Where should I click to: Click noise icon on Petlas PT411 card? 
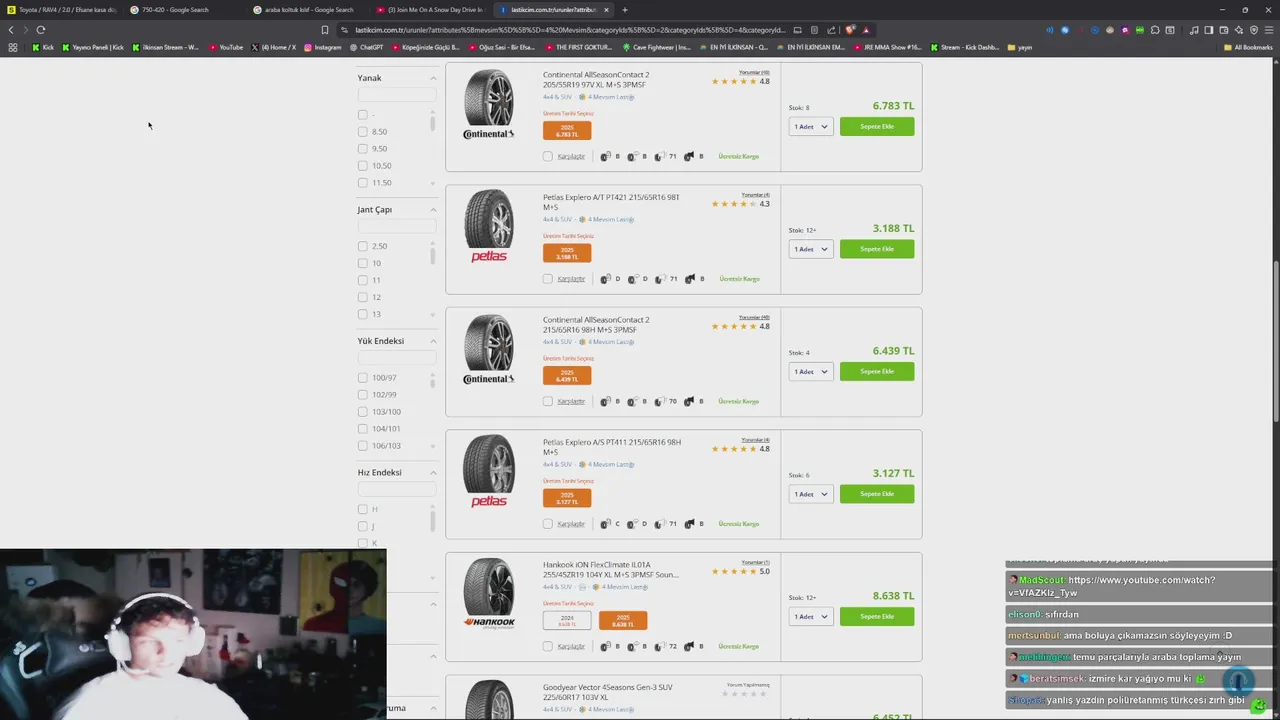(660, 524)
